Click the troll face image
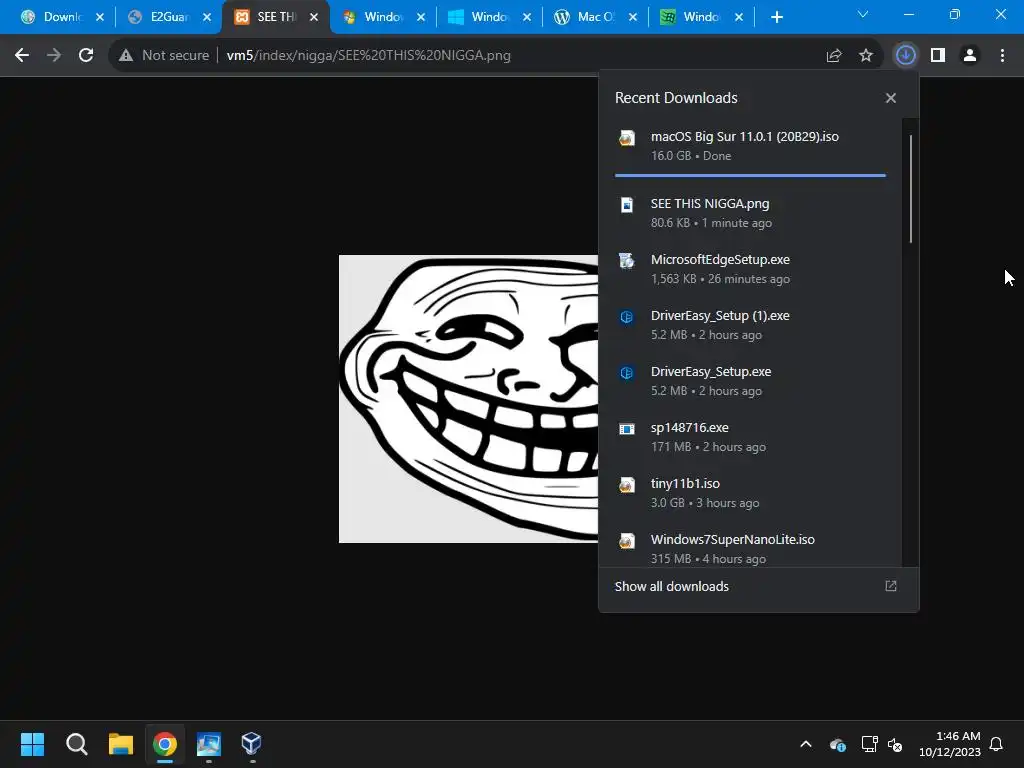 coord(468,398)
